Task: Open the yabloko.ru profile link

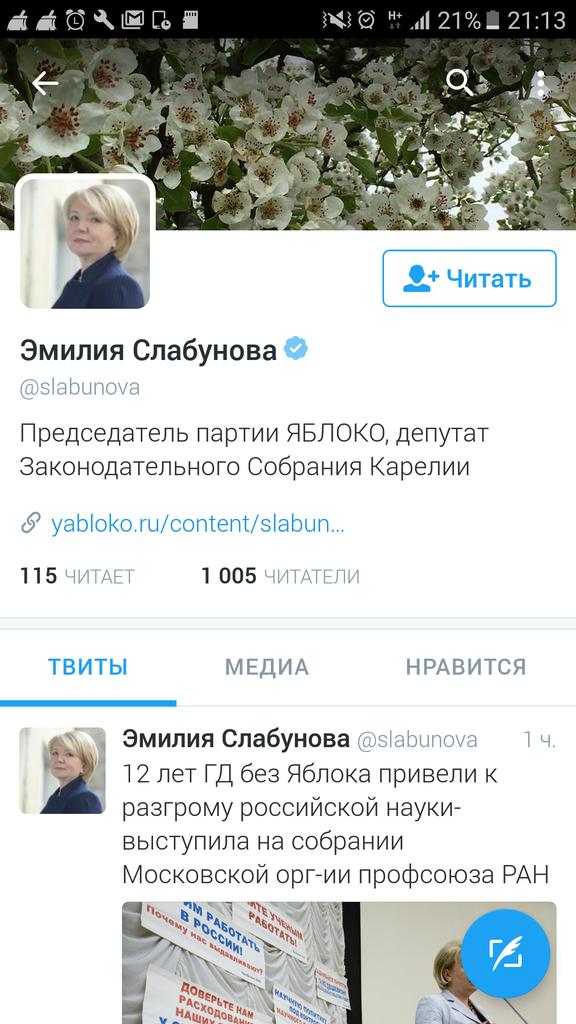Action: pos(197,524)
